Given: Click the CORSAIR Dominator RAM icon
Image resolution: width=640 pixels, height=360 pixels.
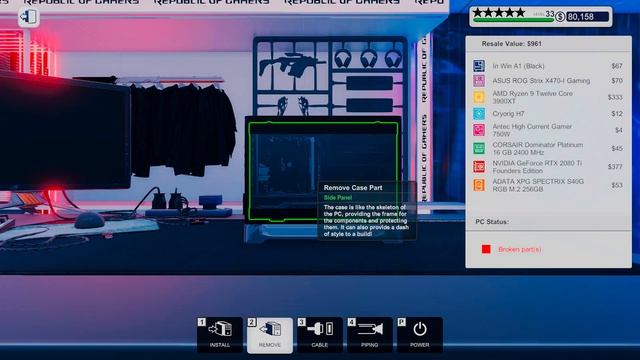Looking at the screenshot, I should coord(479,148).
